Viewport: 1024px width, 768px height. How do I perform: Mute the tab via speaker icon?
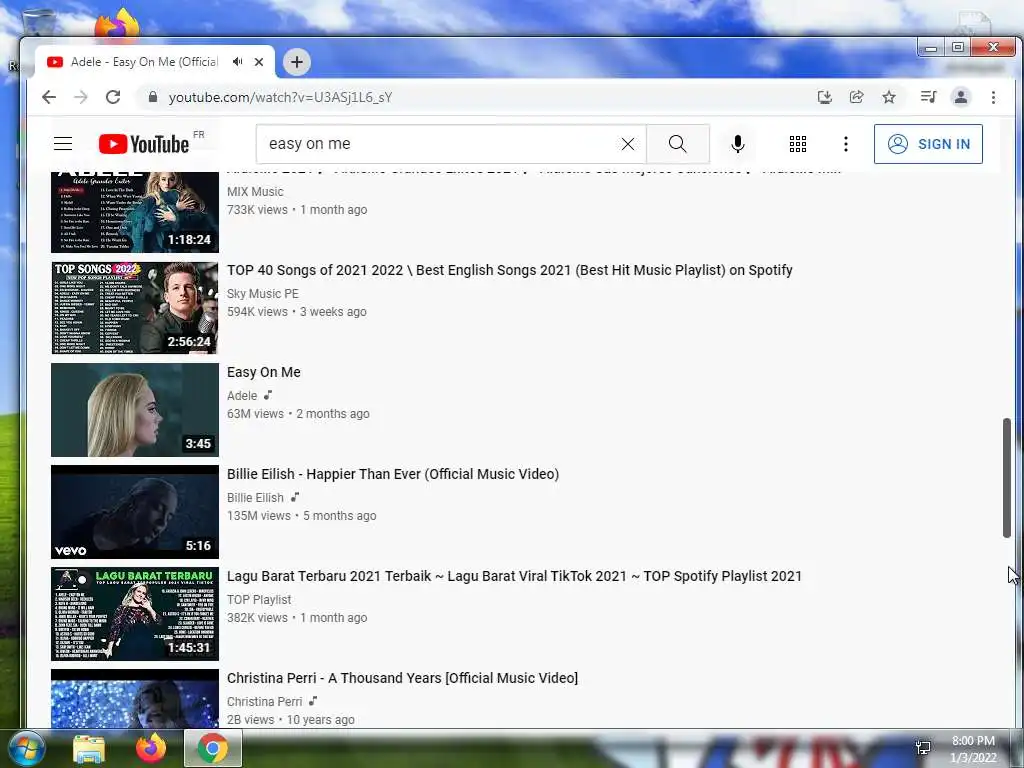pyautogui.click(x=237, y=61)
